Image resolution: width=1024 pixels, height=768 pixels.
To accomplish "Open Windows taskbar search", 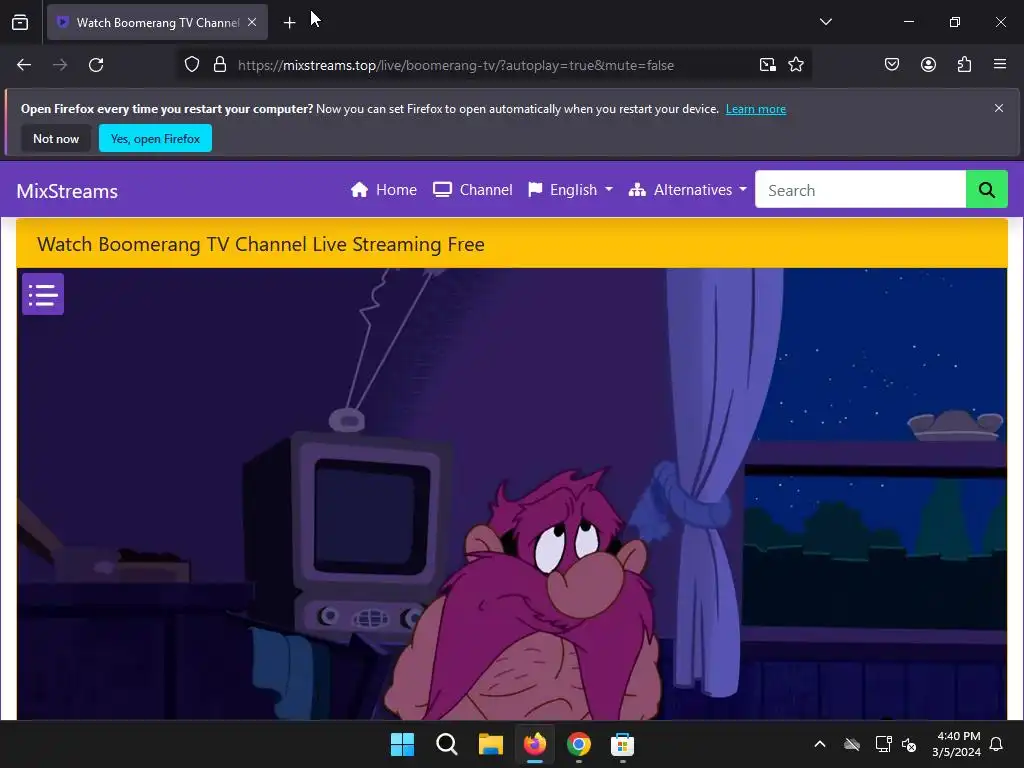I will click(447, 744).
